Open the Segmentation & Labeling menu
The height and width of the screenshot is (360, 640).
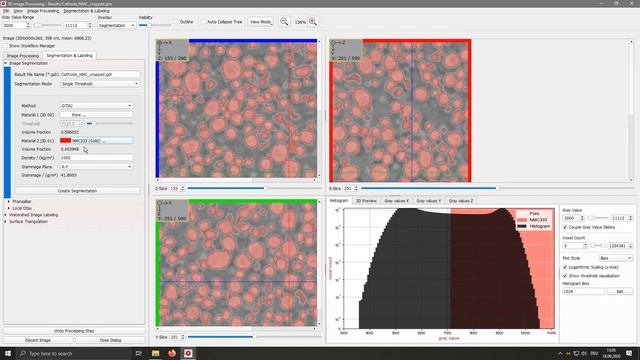[87, 11]
